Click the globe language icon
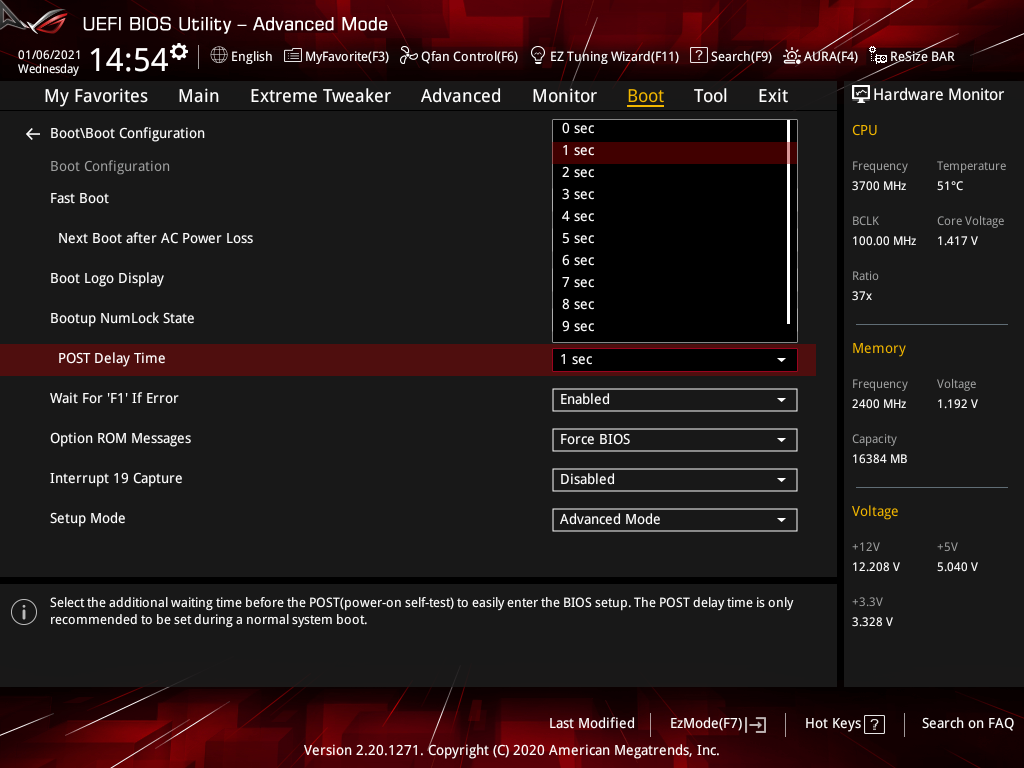The image size is (1024, 768). tap(219, 56)
